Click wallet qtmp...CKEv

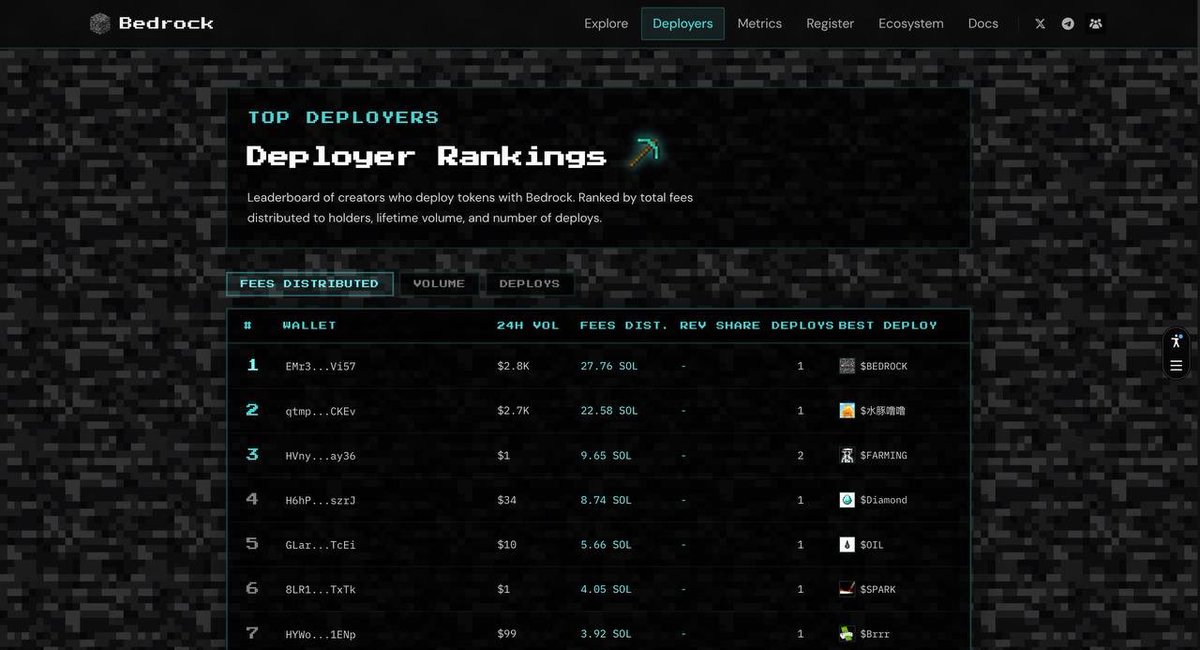click(320, 411)
